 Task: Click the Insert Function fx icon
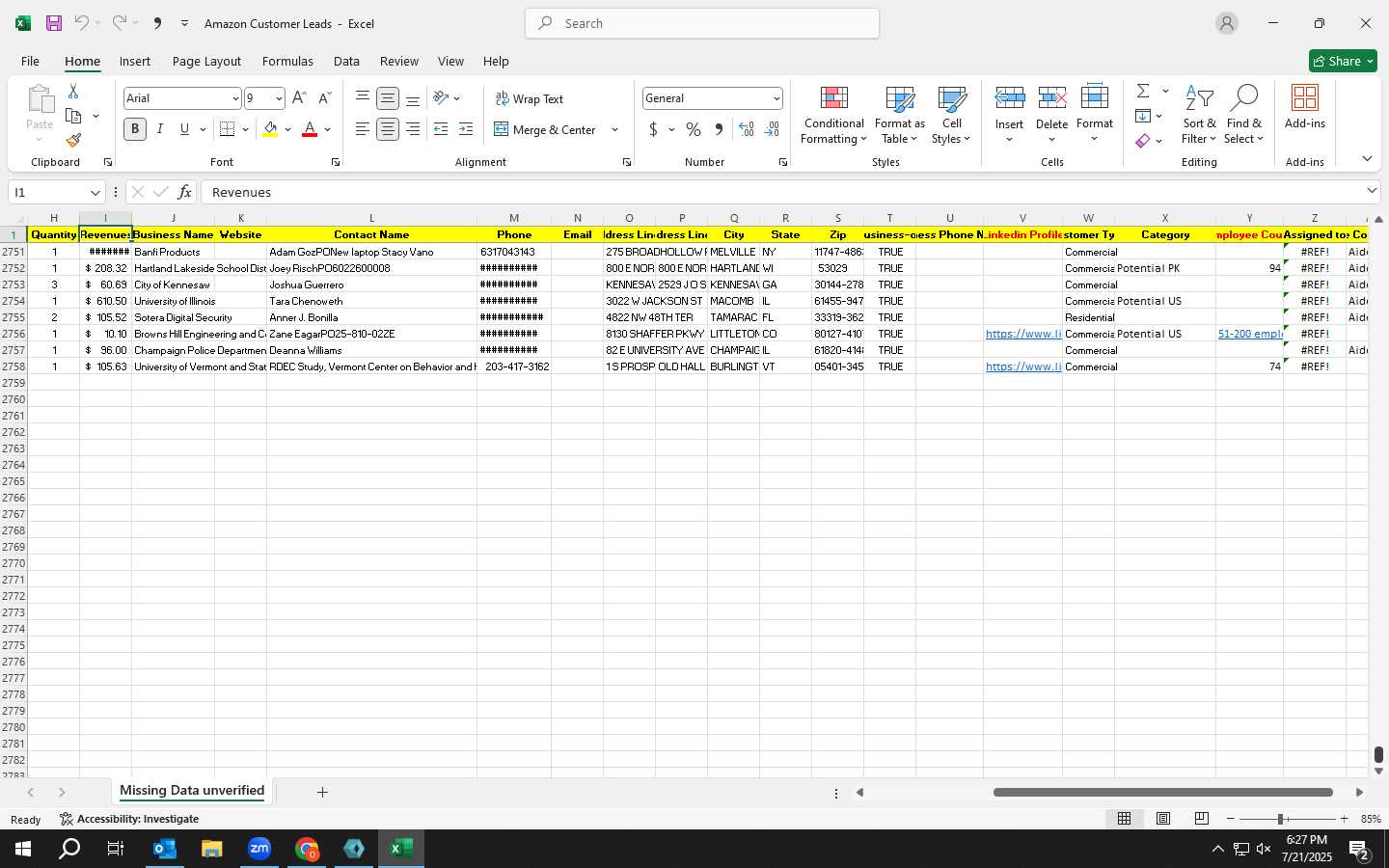[184, 192]
